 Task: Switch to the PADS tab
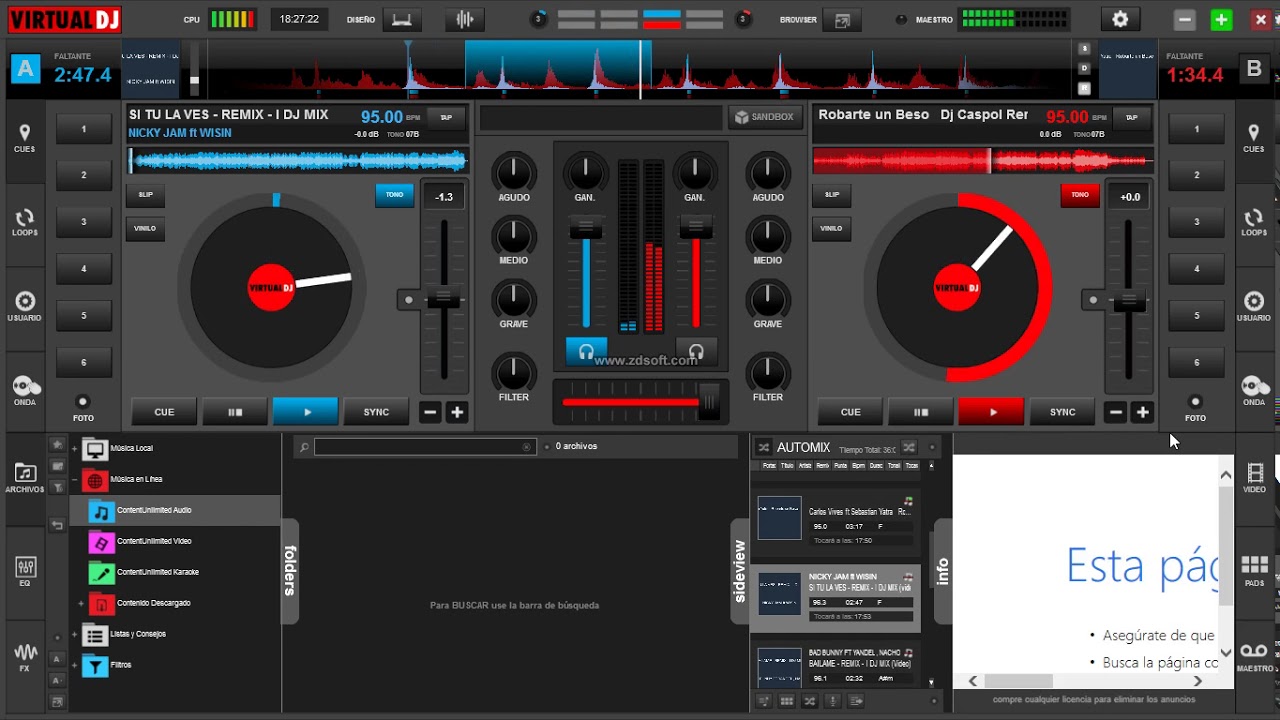pos(1253,572)
